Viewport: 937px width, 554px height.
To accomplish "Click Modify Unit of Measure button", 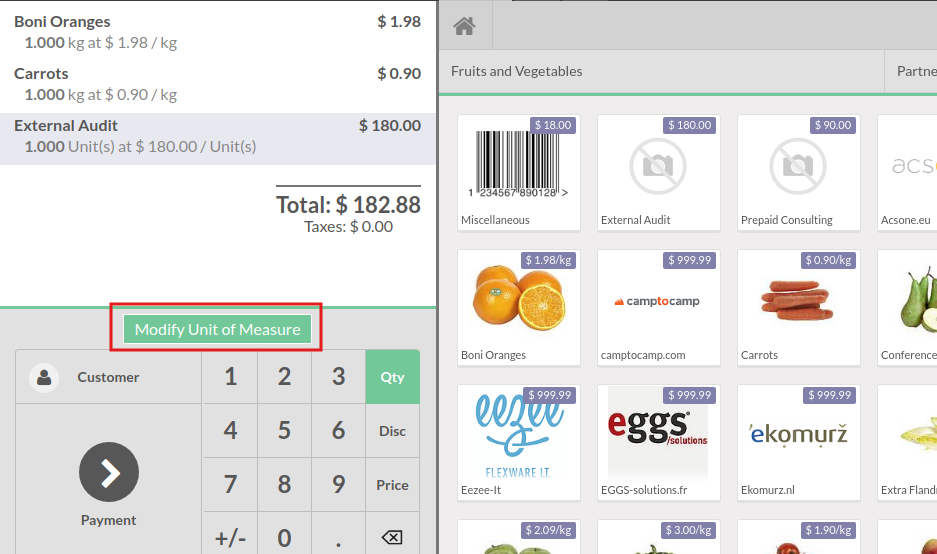I will point(217,329).
